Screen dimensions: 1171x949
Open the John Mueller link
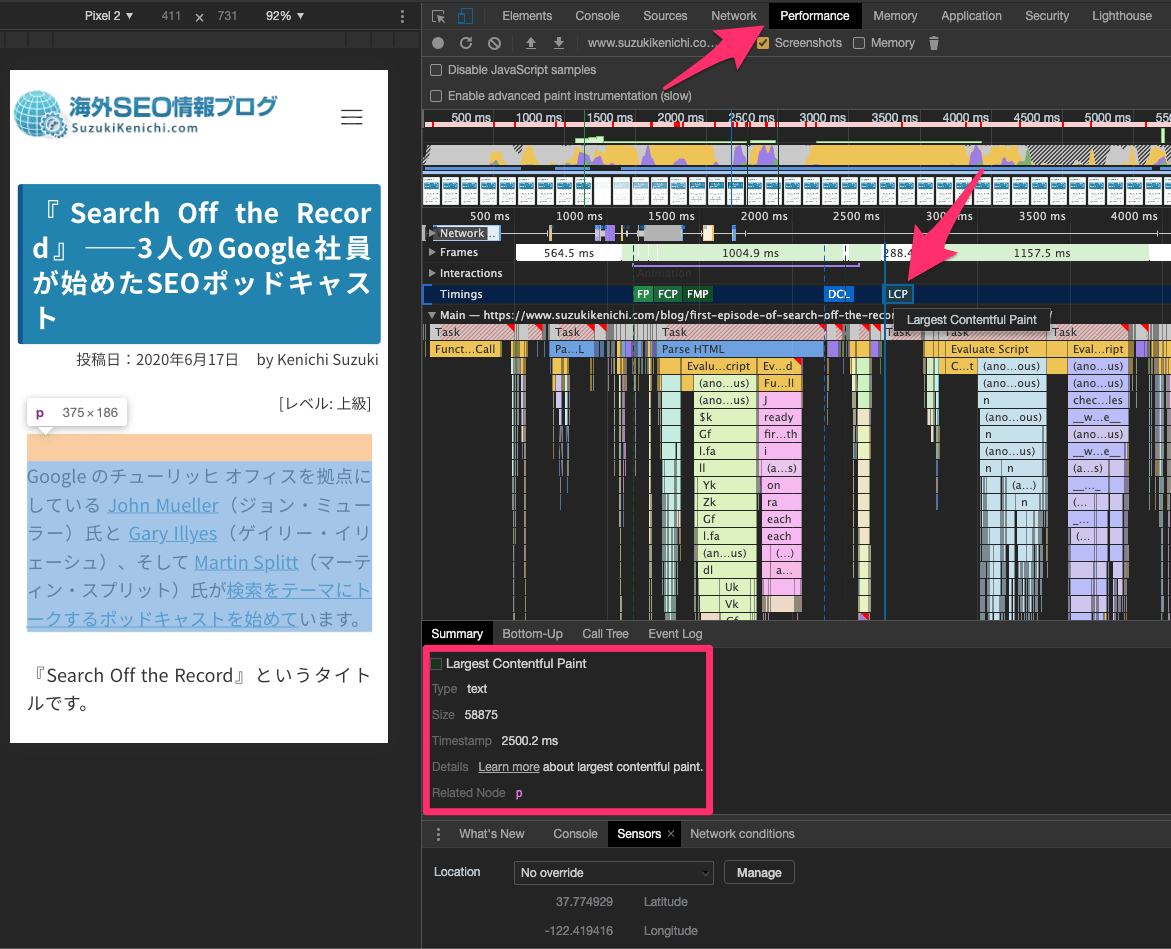[164, 505]
